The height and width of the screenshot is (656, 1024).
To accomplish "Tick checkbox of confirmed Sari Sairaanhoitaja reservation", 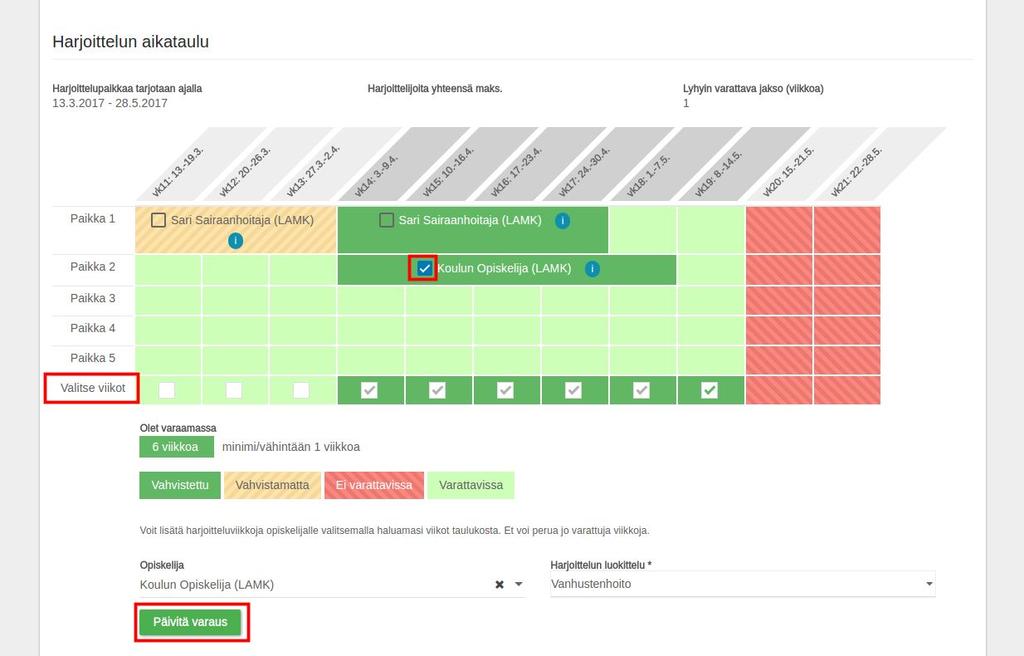I will (387, 220).
